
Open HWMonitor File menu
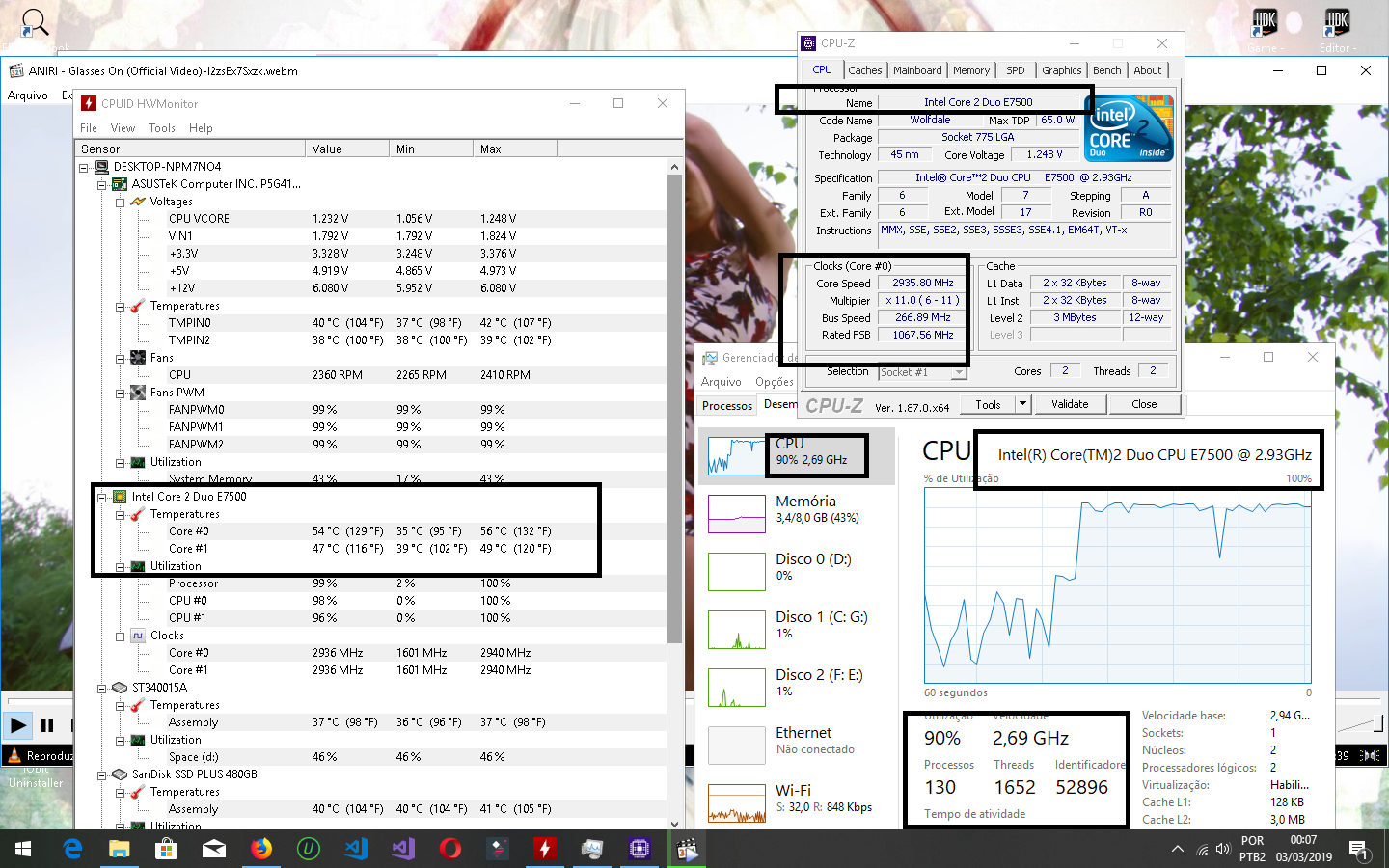[x=89, y=128]
